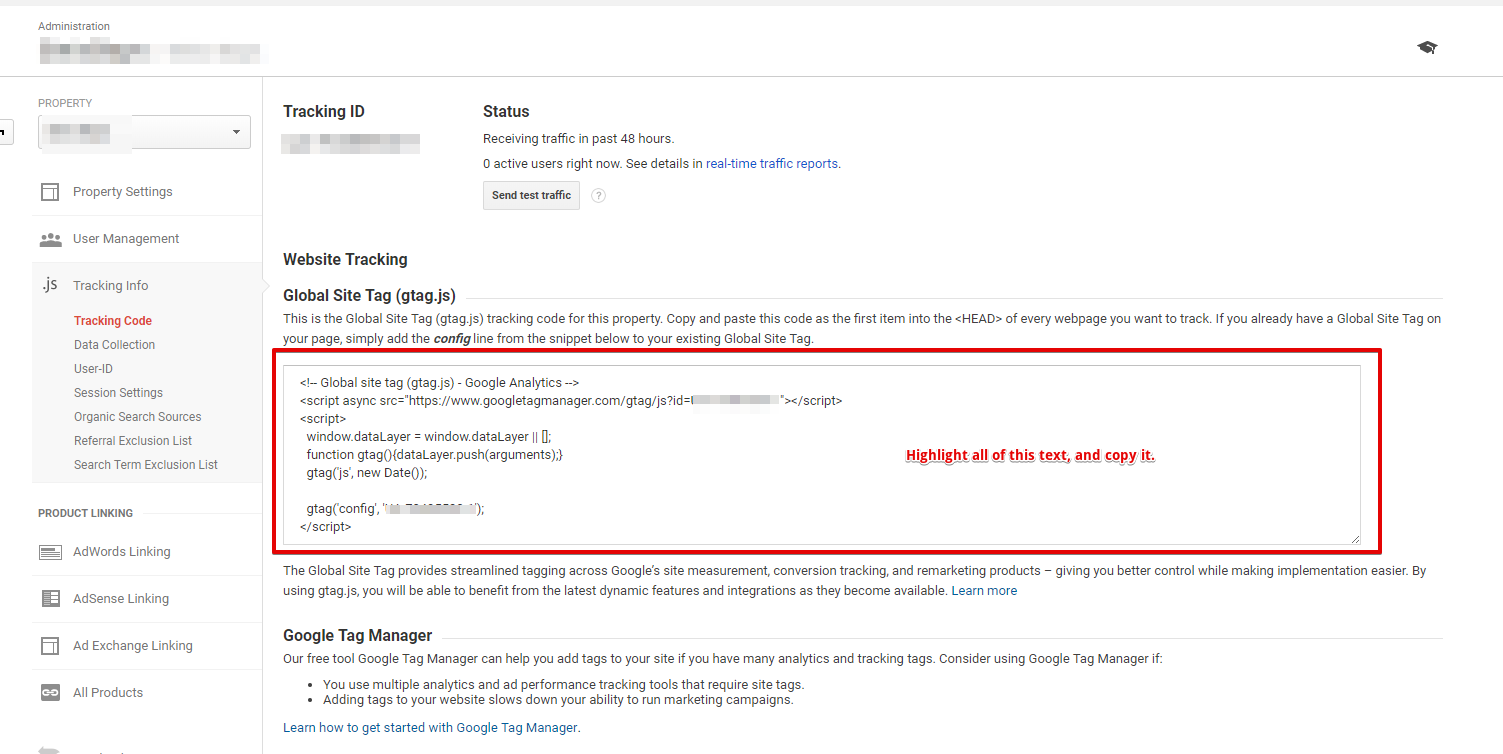The width and height of the screenshot is (1503, 754).
Task: Open real-time traffic reports link
Action: click(772, 163)
